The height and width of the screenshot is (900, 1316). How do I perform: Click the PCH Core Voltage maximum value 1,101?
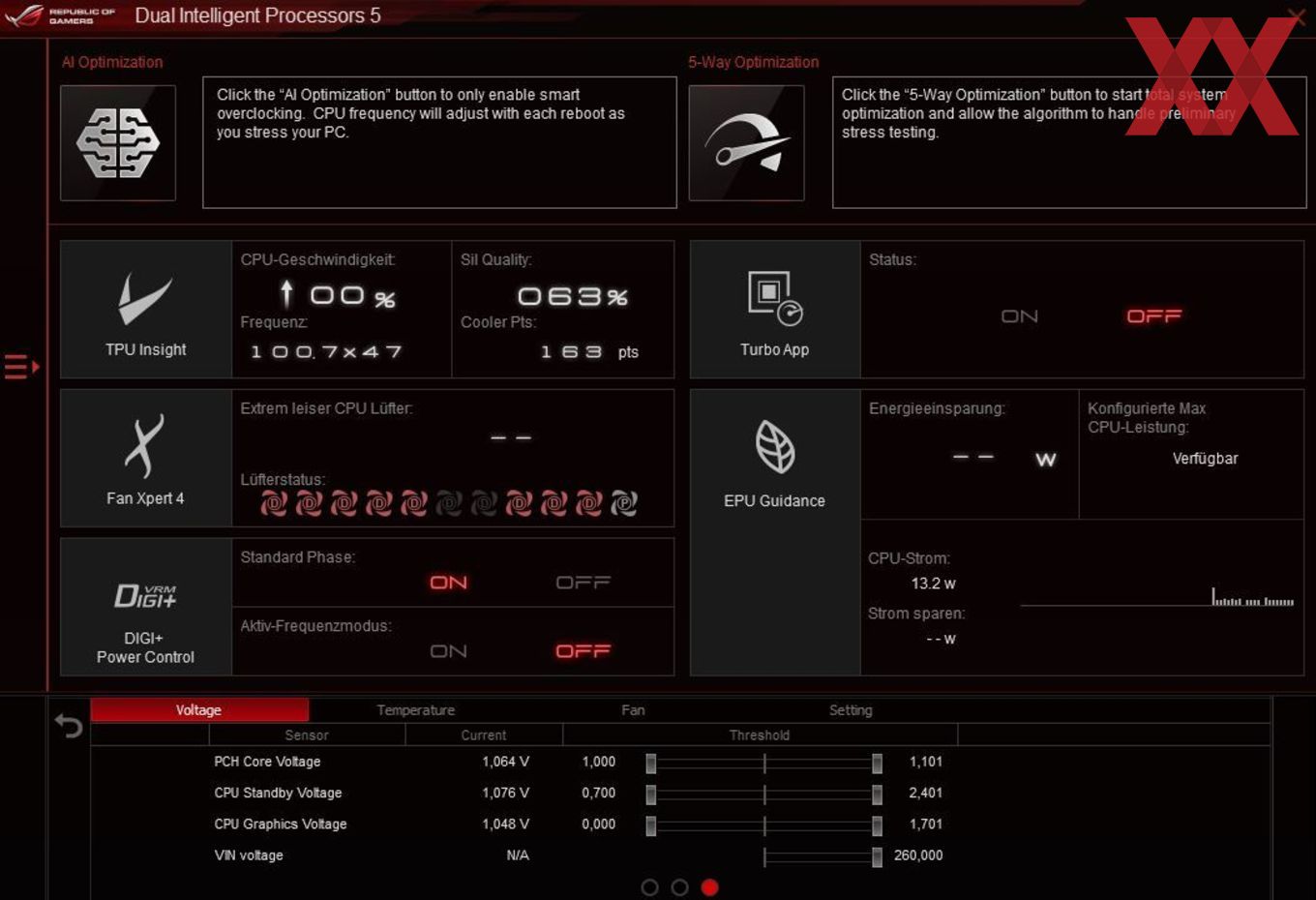click(x=926, y=762)
